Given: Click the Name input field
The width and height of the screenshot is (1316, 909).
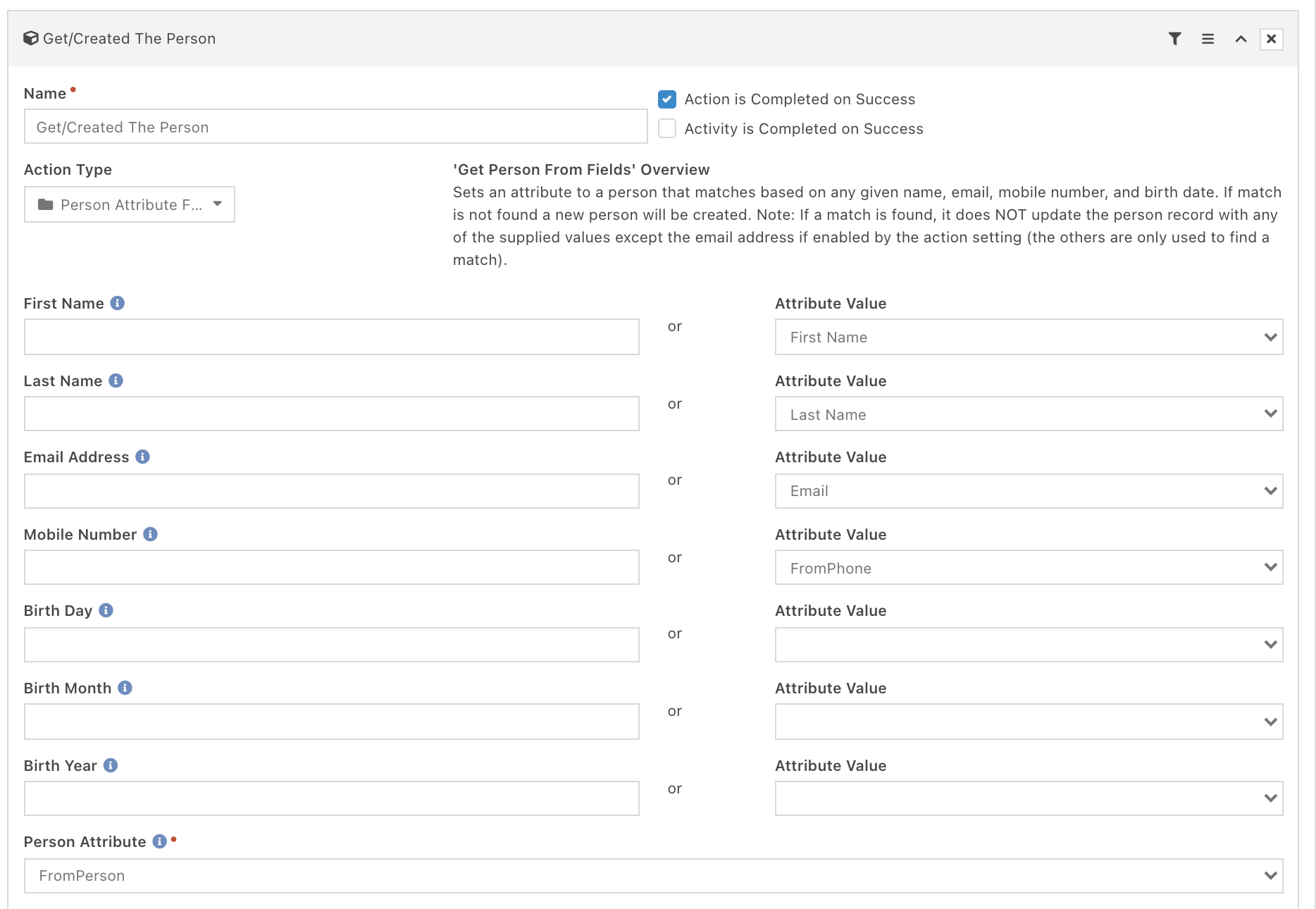Looking at the screenshot, I should pyautogui.click(x=335, y=127).
